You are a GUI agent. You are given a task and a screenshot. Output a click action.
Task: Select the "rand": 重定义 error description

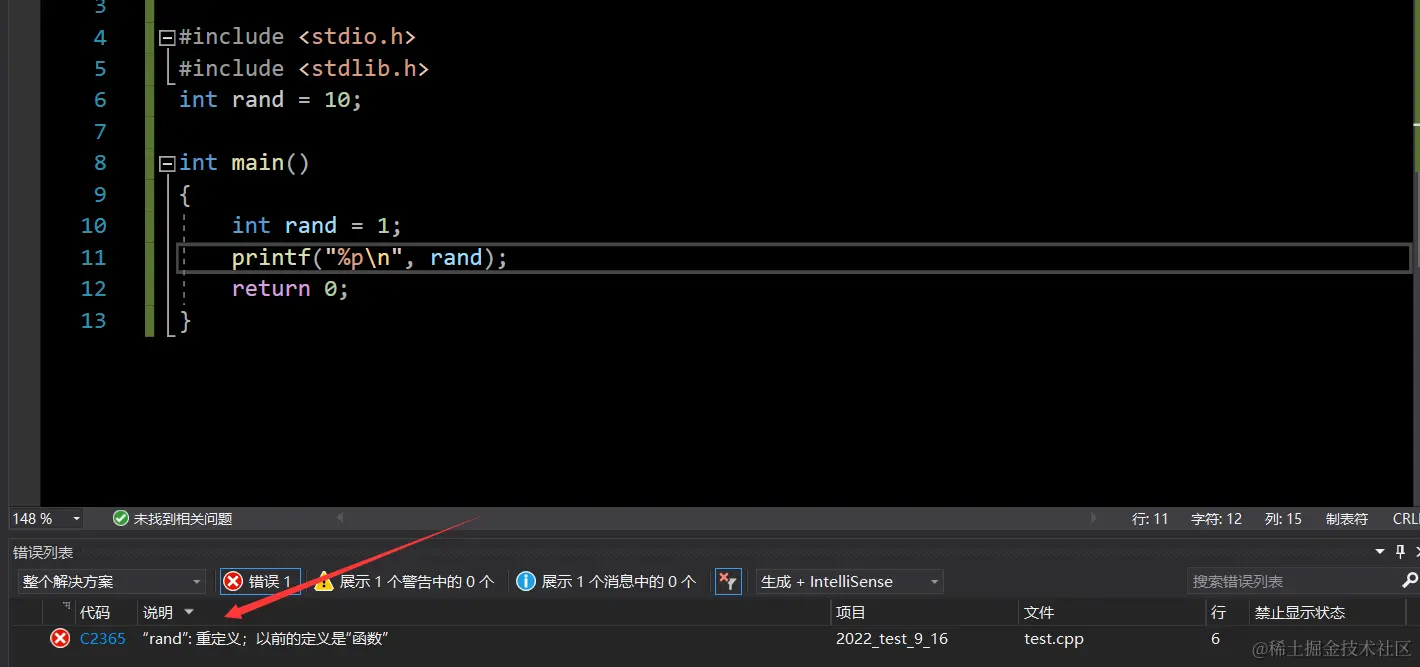[x=264, y=639]
